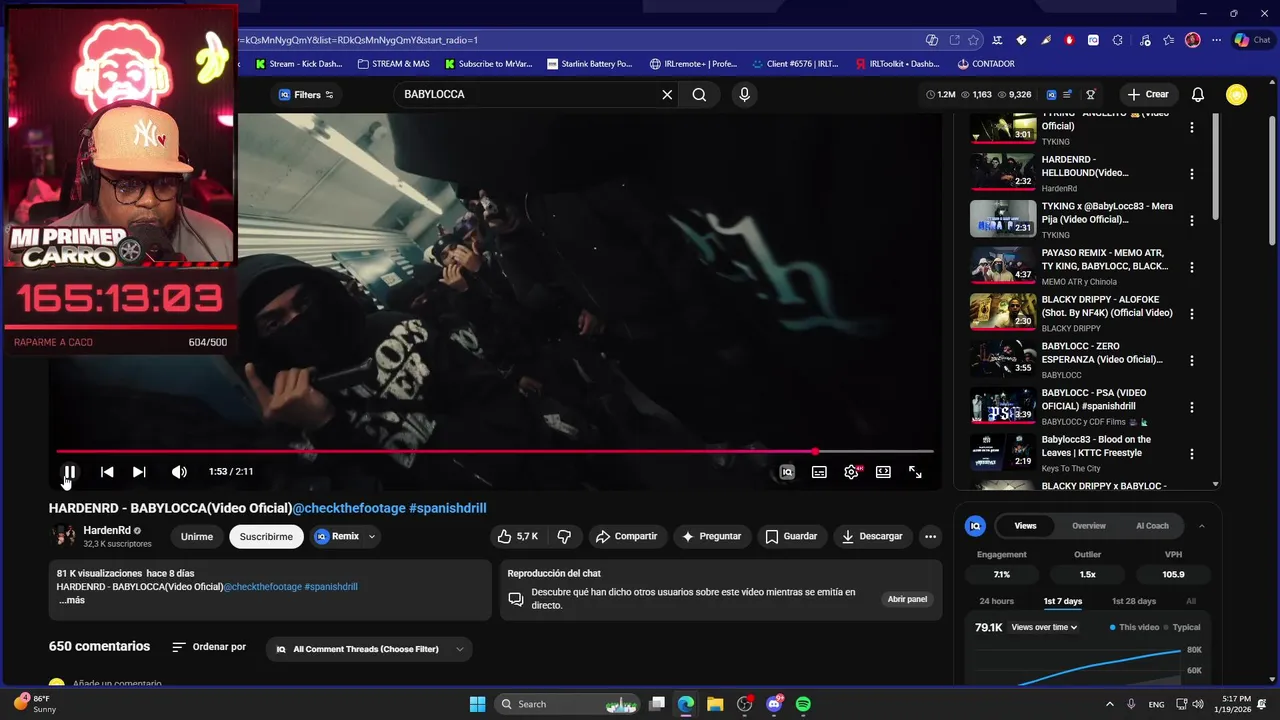Bookmark page with star icon in address bar
Viewport: 1280px width, 720px height.
[973, 40]
